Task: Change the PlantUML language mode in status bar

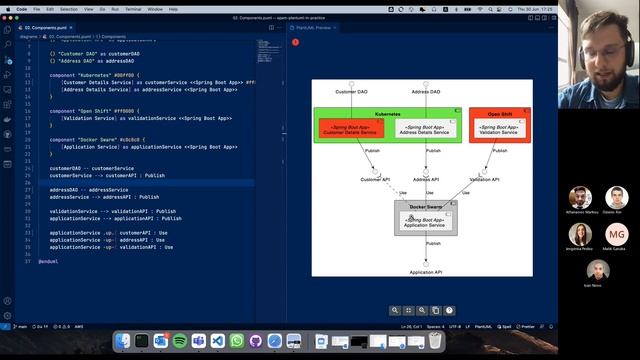Action: click(x=483, y=327)
